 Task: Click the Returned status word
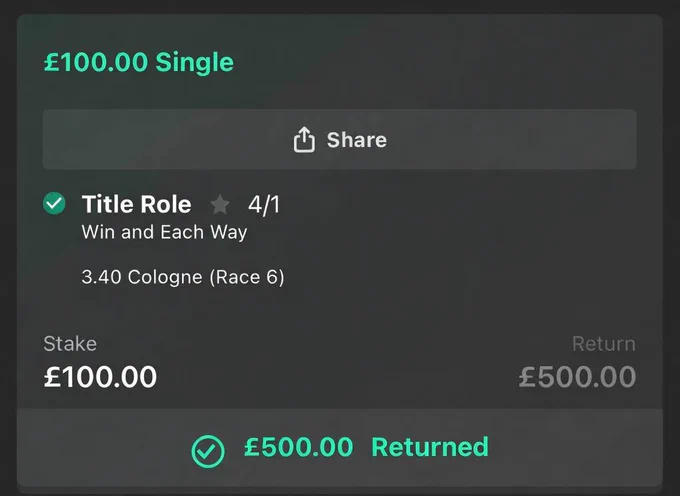coord(430,447)
